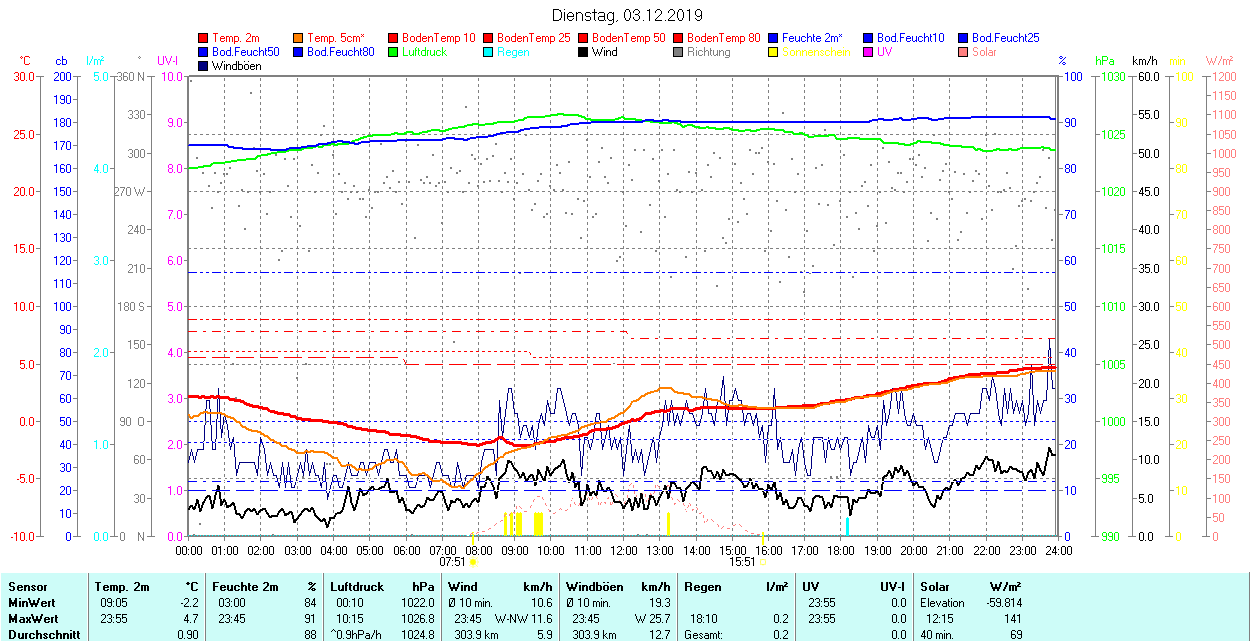The height and width of the screenshot is (641, 1250).
Task: Click the 15:51 sunset time marker
Action: pos(741,562)
